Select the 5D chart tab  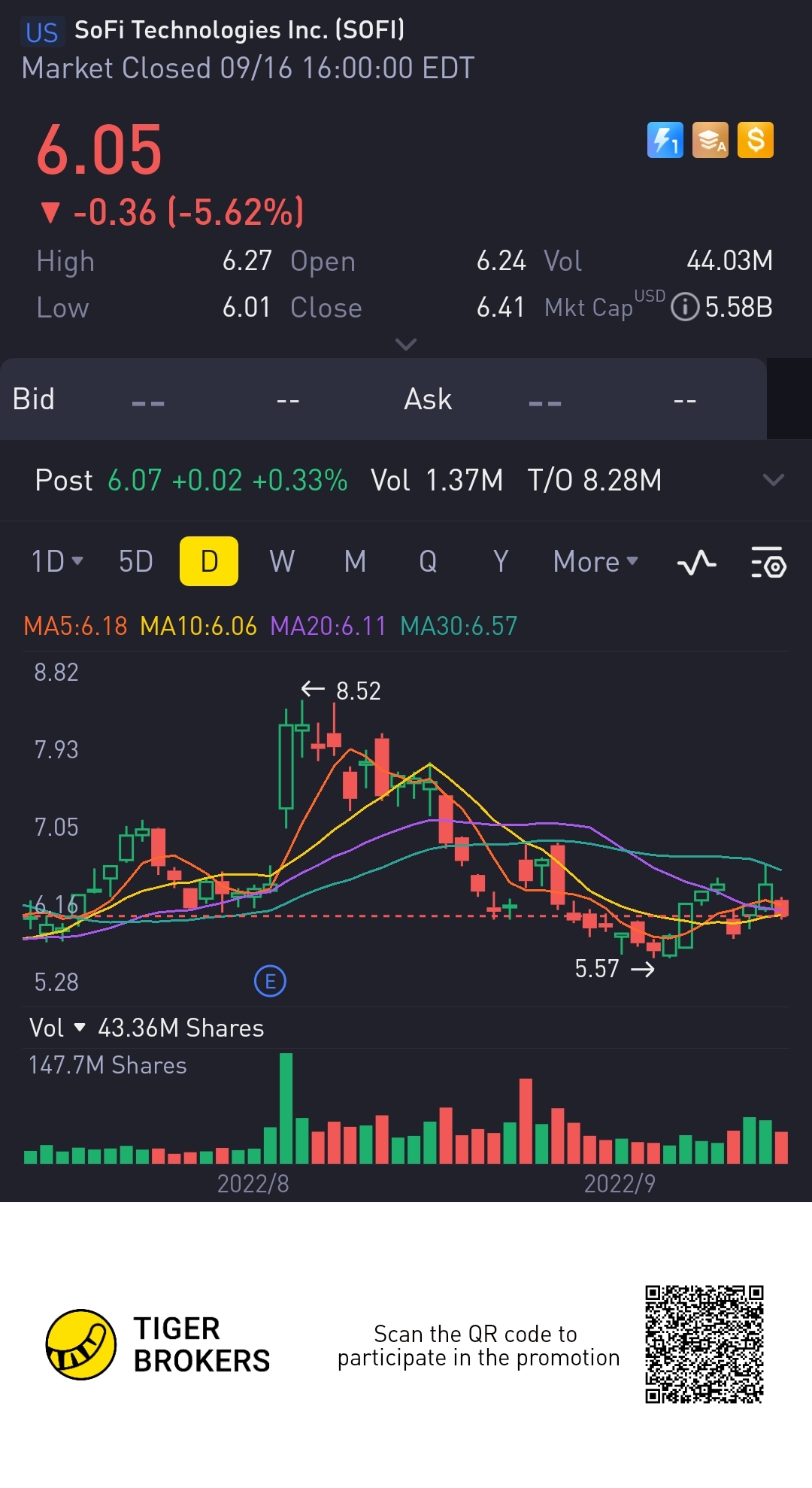point(135,561)
